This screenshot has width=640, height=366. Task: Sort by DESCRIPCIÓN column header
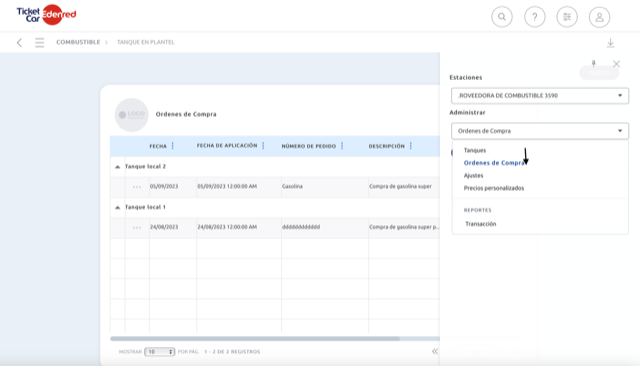387,146
